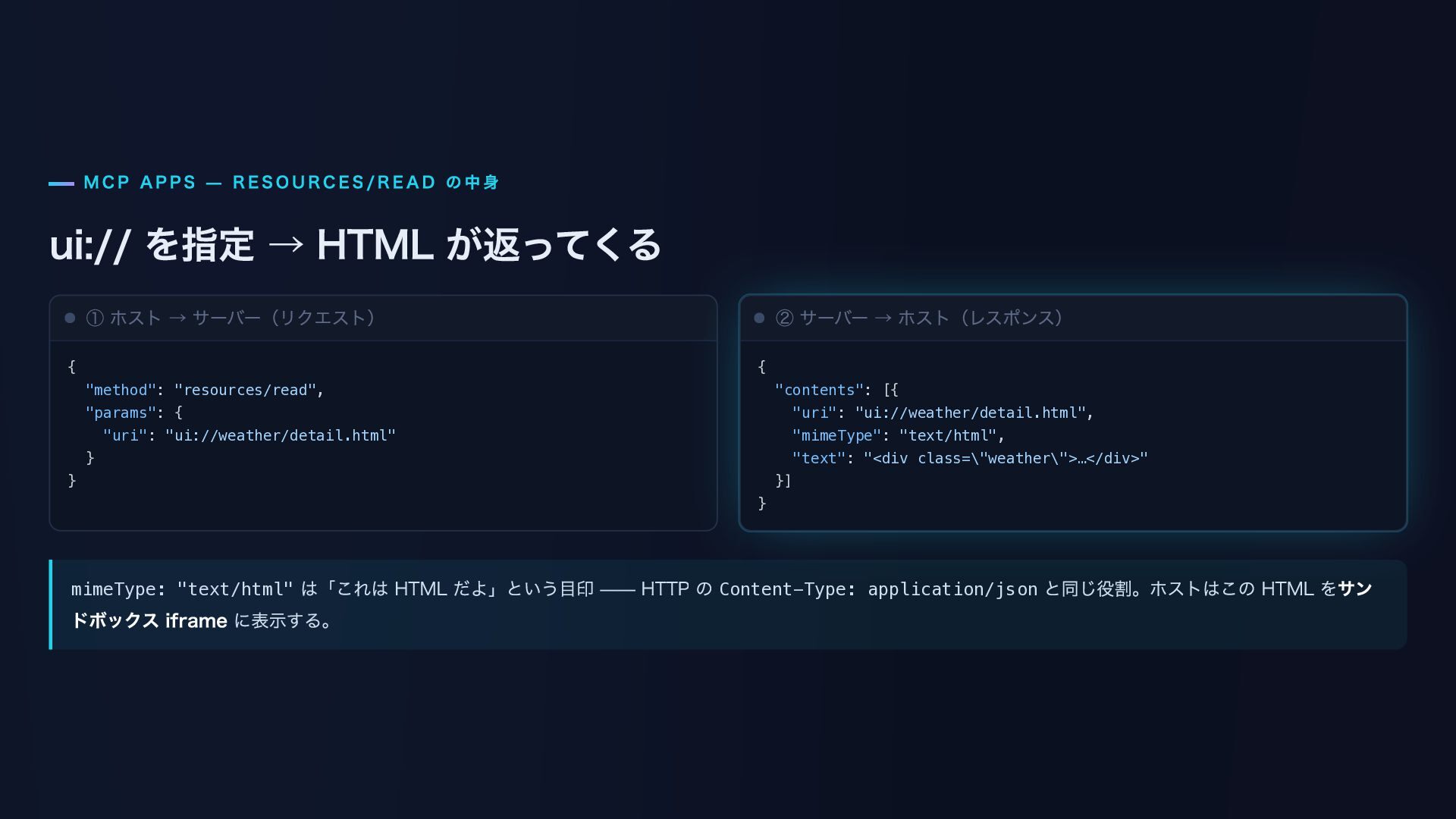The width and height of the screenshot is (1456, 819).
Task: Click the "contents" key in the response JSON
Action: tap(819, 390)
